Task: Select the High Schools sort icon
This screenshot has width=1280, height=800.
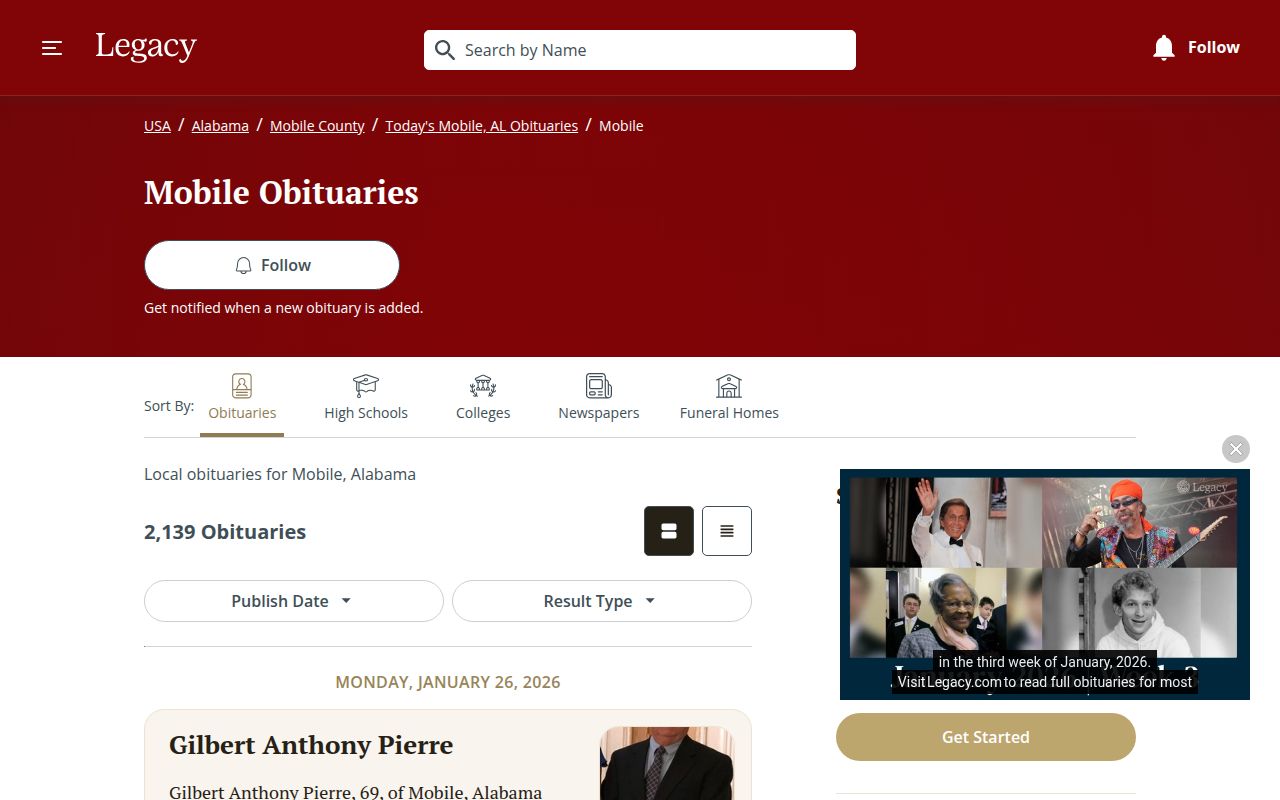Action: pyautogui.click(x=366, y=386)
